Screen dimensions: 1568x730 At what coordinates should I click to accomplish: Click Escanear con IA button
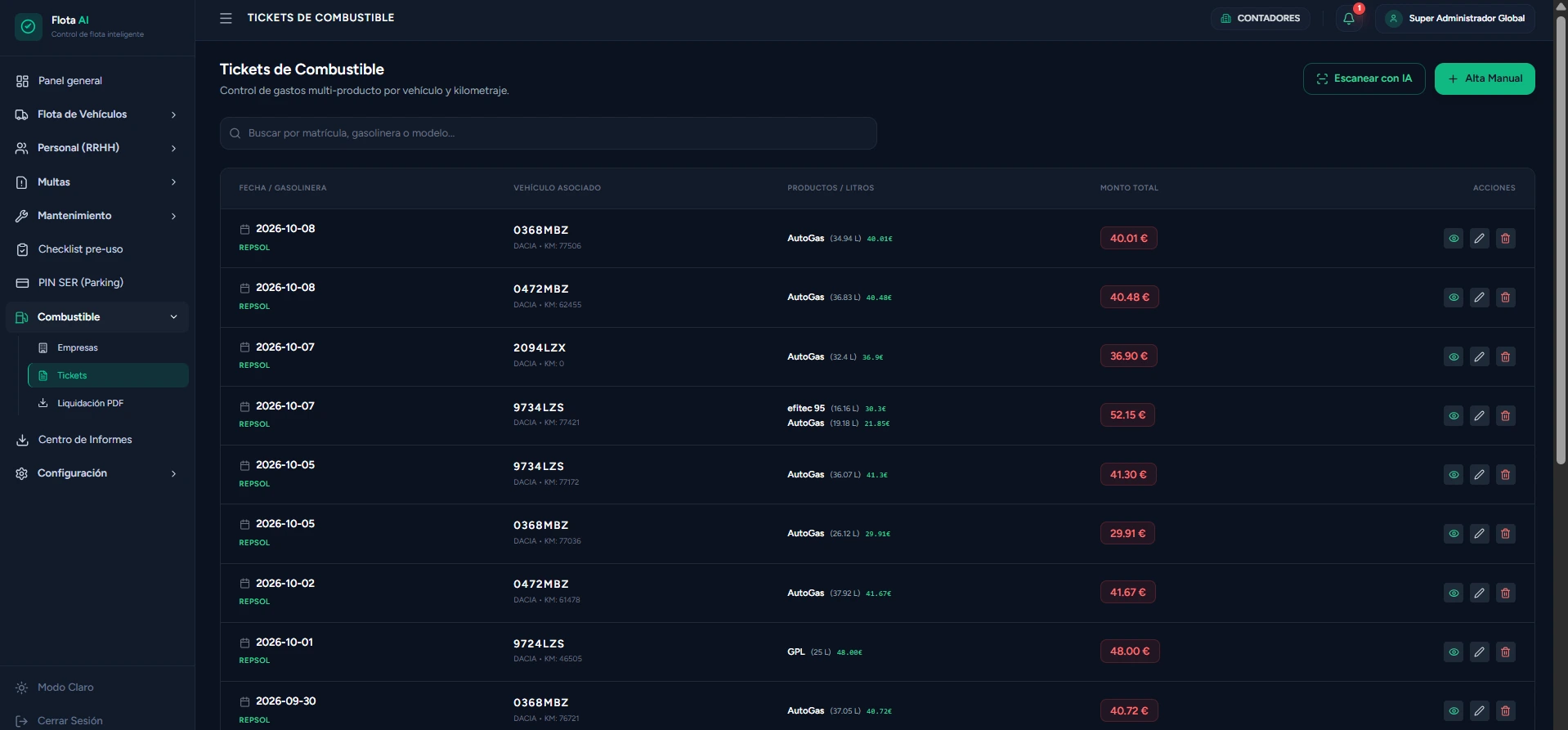tap(1364, 78)
